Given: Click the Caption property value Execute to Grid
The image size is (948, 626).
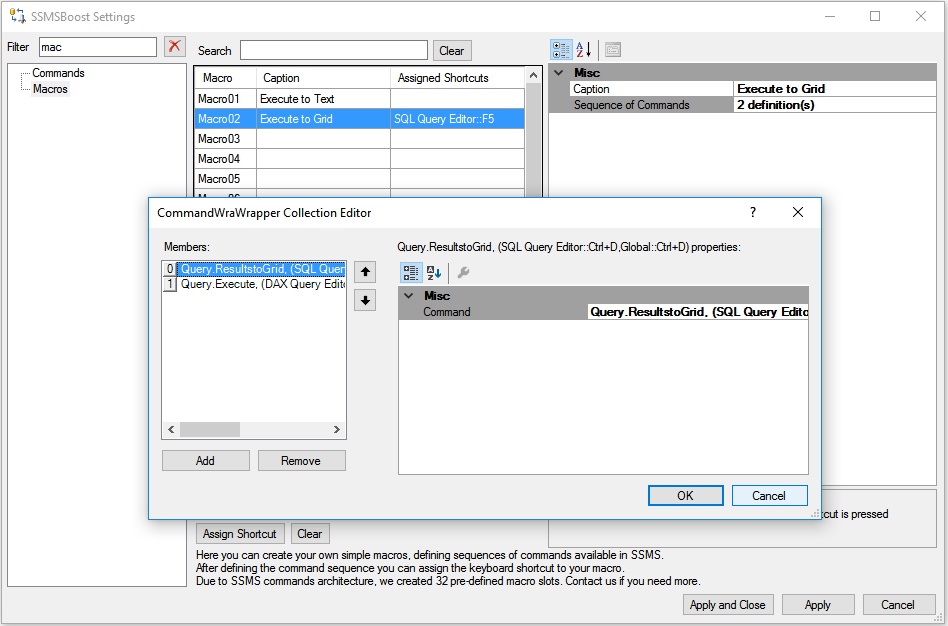Looking at the screenshot, I should [835, 89].
